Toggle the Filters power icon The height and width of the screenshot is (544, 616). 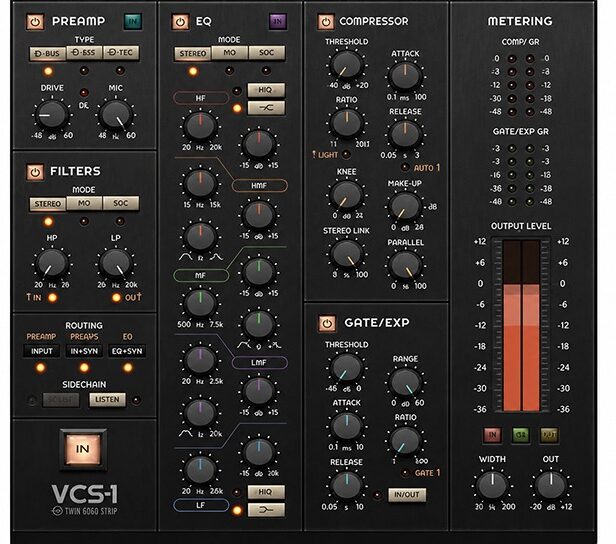35,172
